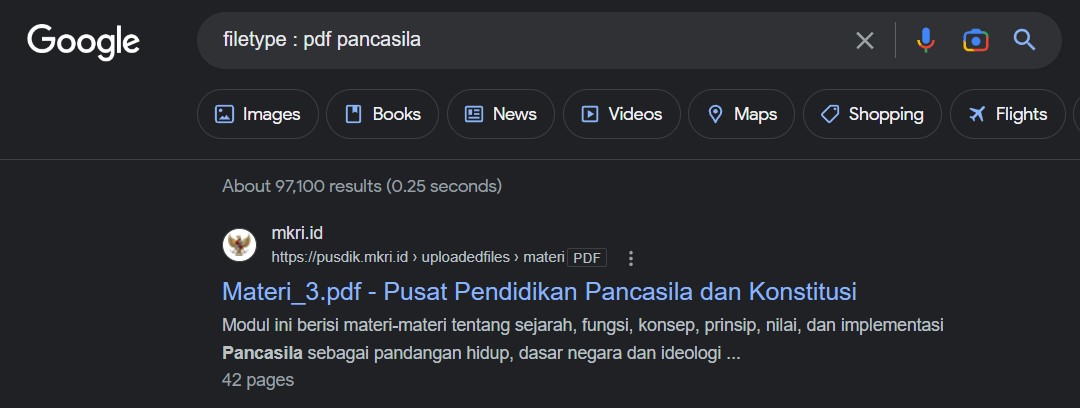Switch to the Books results tab
1080x408 pixels.
[382, 114]
